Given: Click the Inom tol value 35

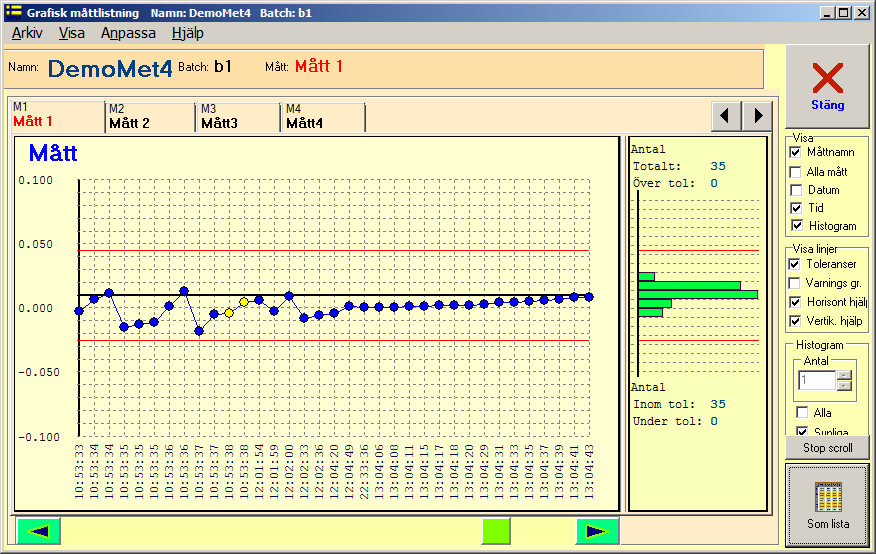Looking at the screenshot, I should click(x=718, y=404).
